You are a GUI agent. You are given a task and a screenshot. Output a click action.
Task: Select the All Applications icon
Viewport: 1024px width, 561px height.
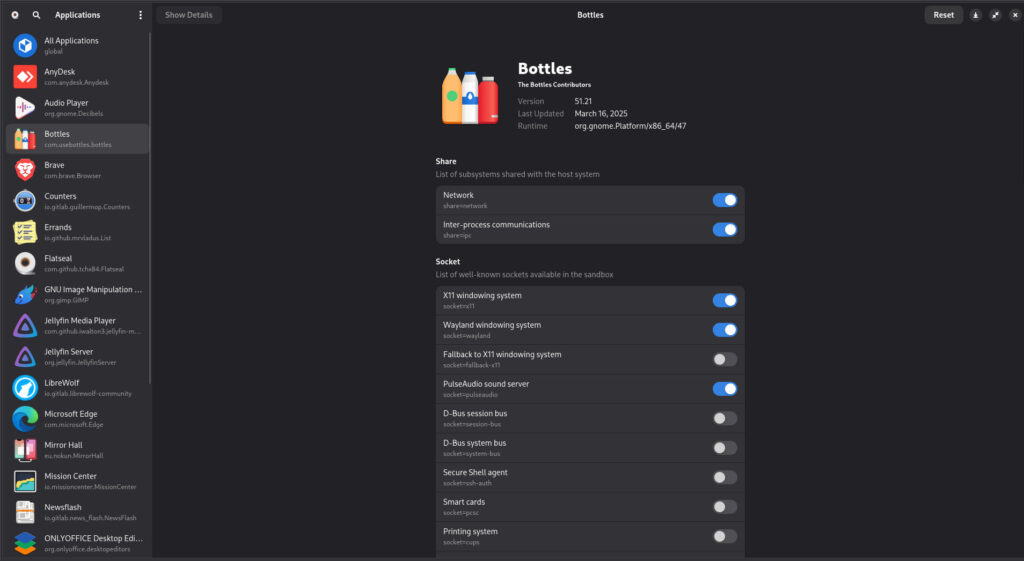point(25,46)
